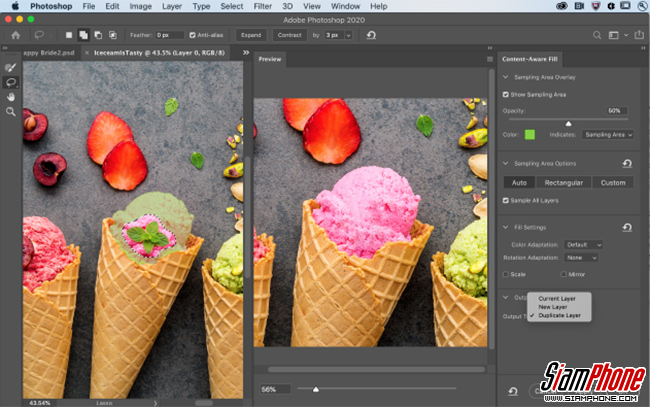Click the search icon in options bar

(597, 35)
